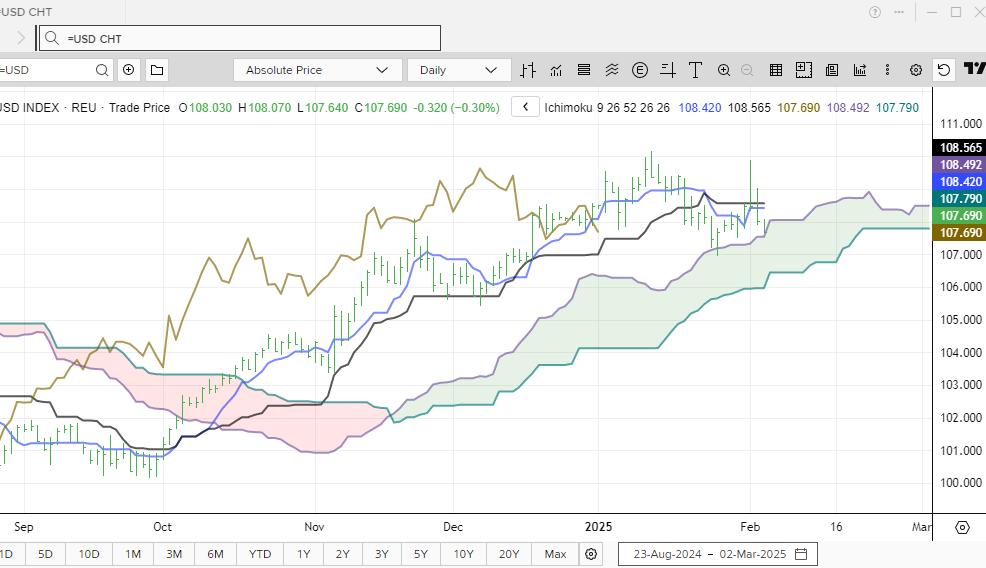Image resolution: width=986 pixels, height=568 pixels.
Task: Collapse the Ichimoku indicator legend arrow
Action: [x=525, y=107]
